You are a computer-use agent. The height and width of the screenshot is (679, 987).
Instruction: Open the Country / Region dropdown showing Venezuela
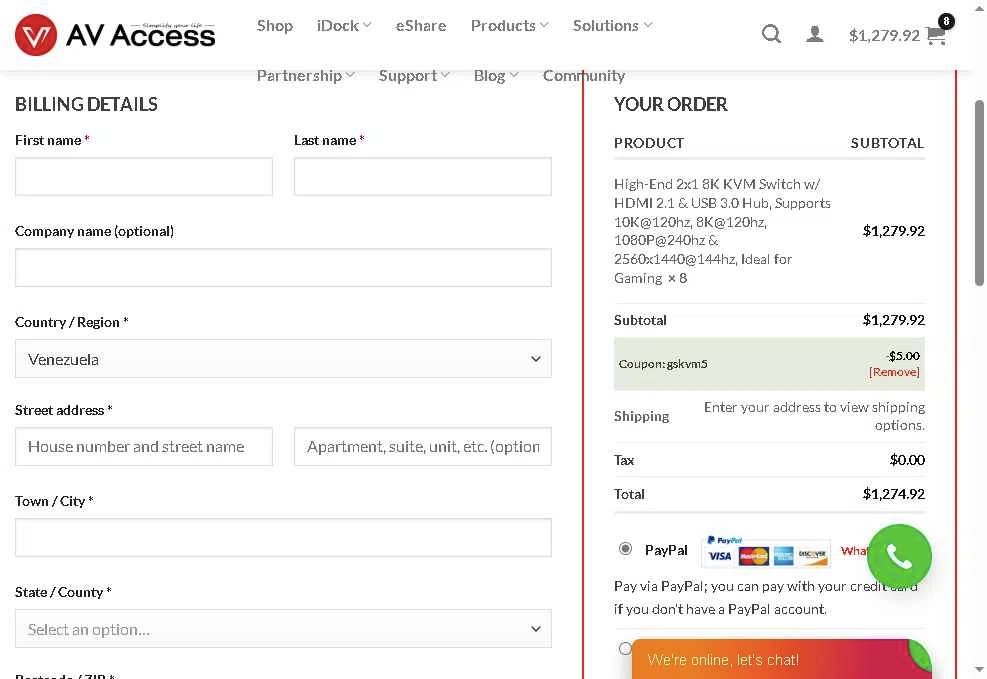tap(283, 359)
